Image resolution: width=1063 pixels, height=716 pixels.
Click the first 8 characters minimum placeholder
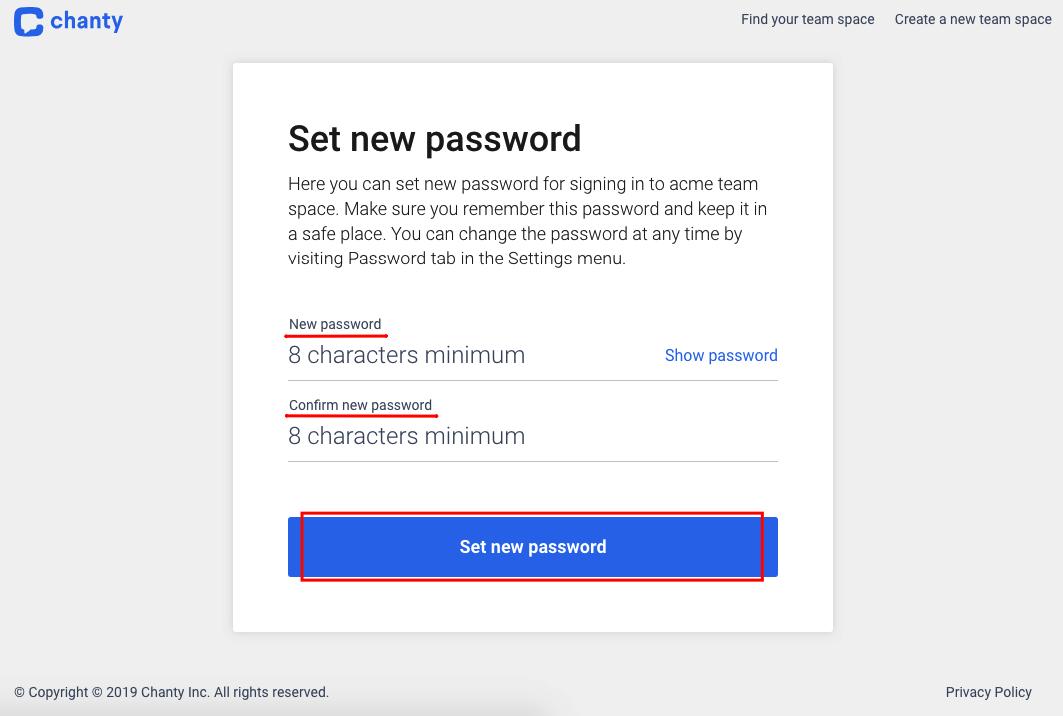tap(407, 355)
